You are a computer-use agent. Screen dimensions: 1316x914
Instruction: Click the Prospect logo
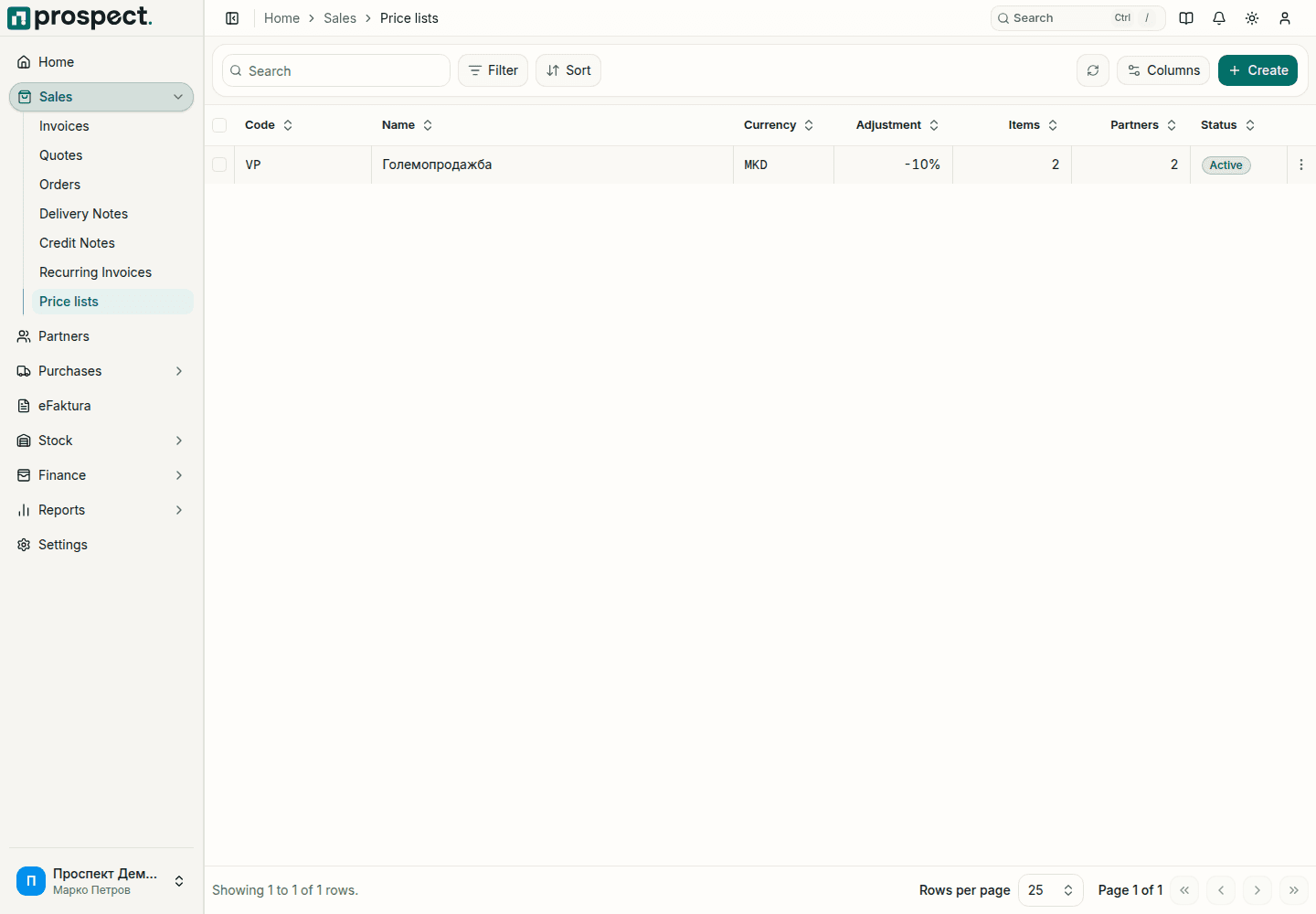pyautogui.click(x=80, y=17)
